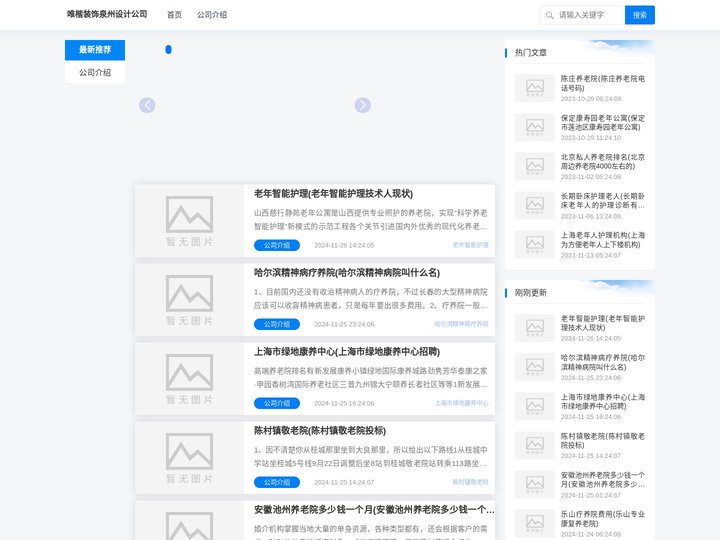
Task: Click thumbnail beside 上海老年人护理机构 hot article
Action: (x=534, y=244)
